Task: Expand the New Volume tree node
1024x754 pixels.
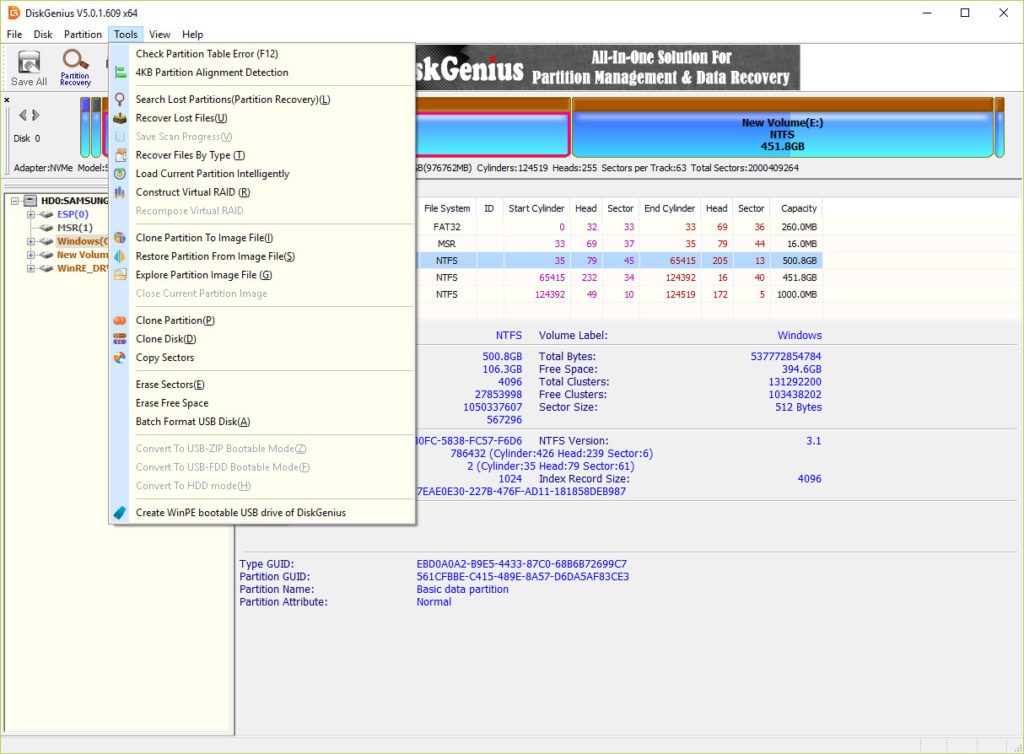Action: click(x=31, y=255)
